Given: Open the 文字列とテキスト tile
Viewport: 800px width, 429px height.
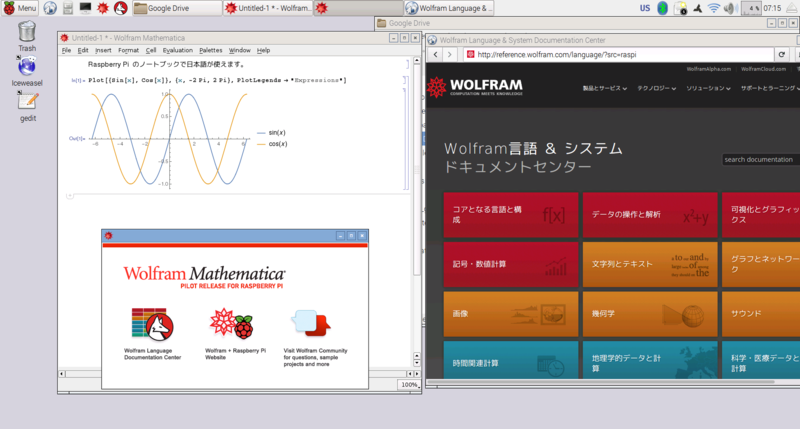Looking at the screenshot, I should click(x=649, y=264).
